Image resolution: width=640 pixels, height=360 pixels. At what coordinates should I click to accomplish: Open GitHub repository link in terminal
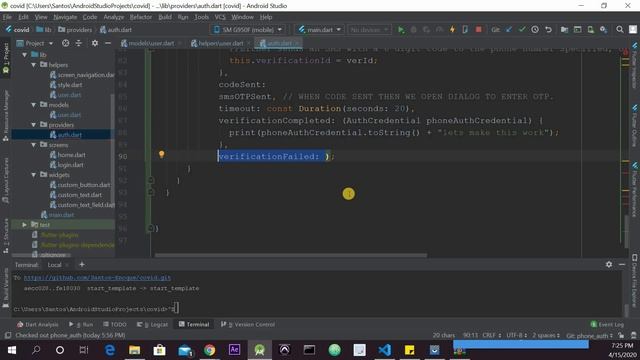[x=97, y=278]
